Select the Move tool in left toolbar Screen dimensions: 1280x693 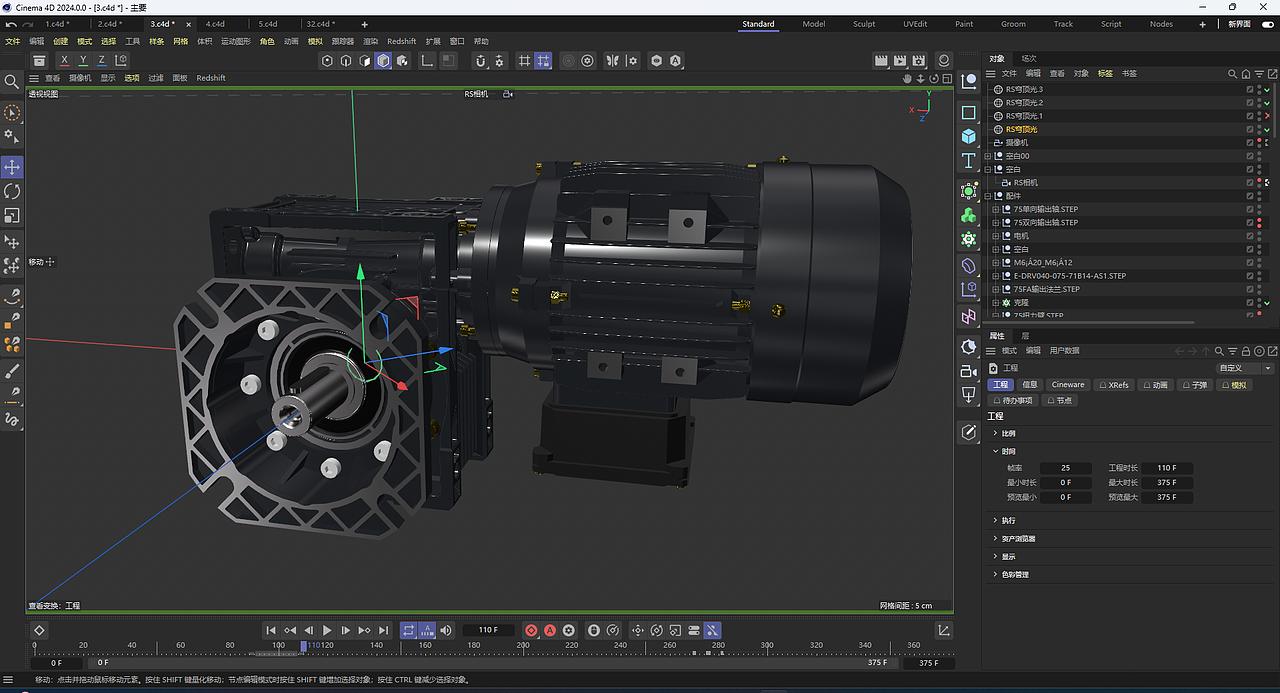[12, 167]
